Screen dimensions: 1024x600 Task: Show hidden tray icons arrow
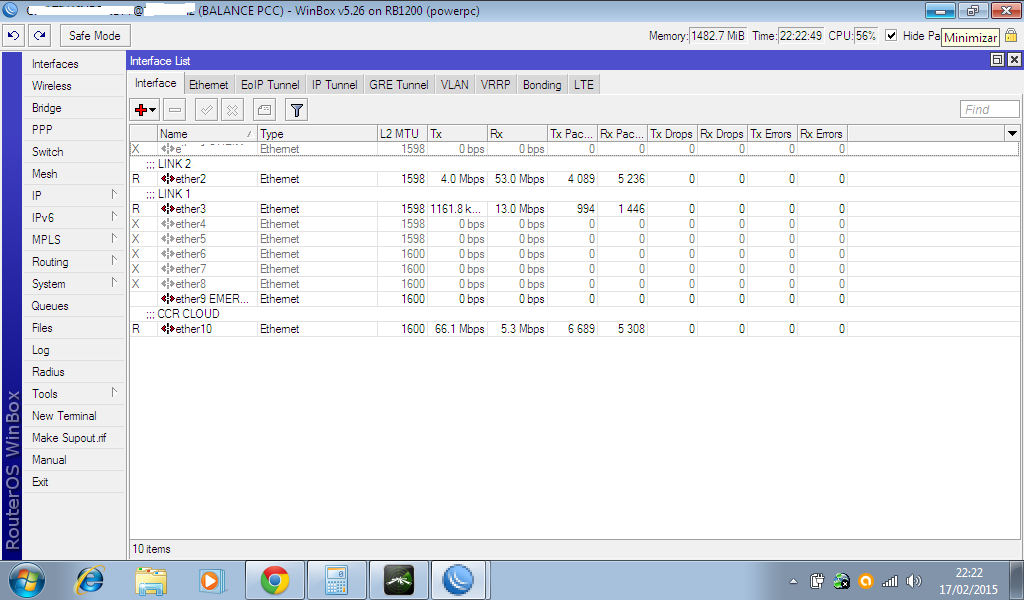[x=793, y=581]
